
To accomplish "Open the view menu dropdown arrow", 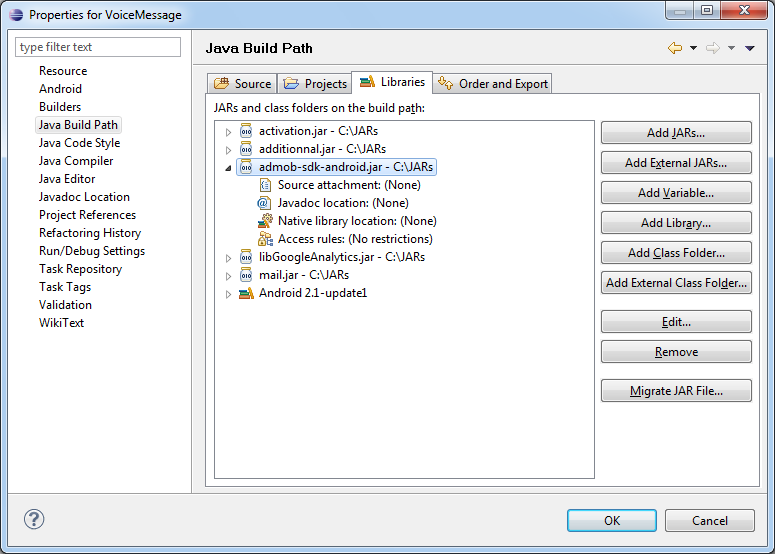I will point(750,48).
